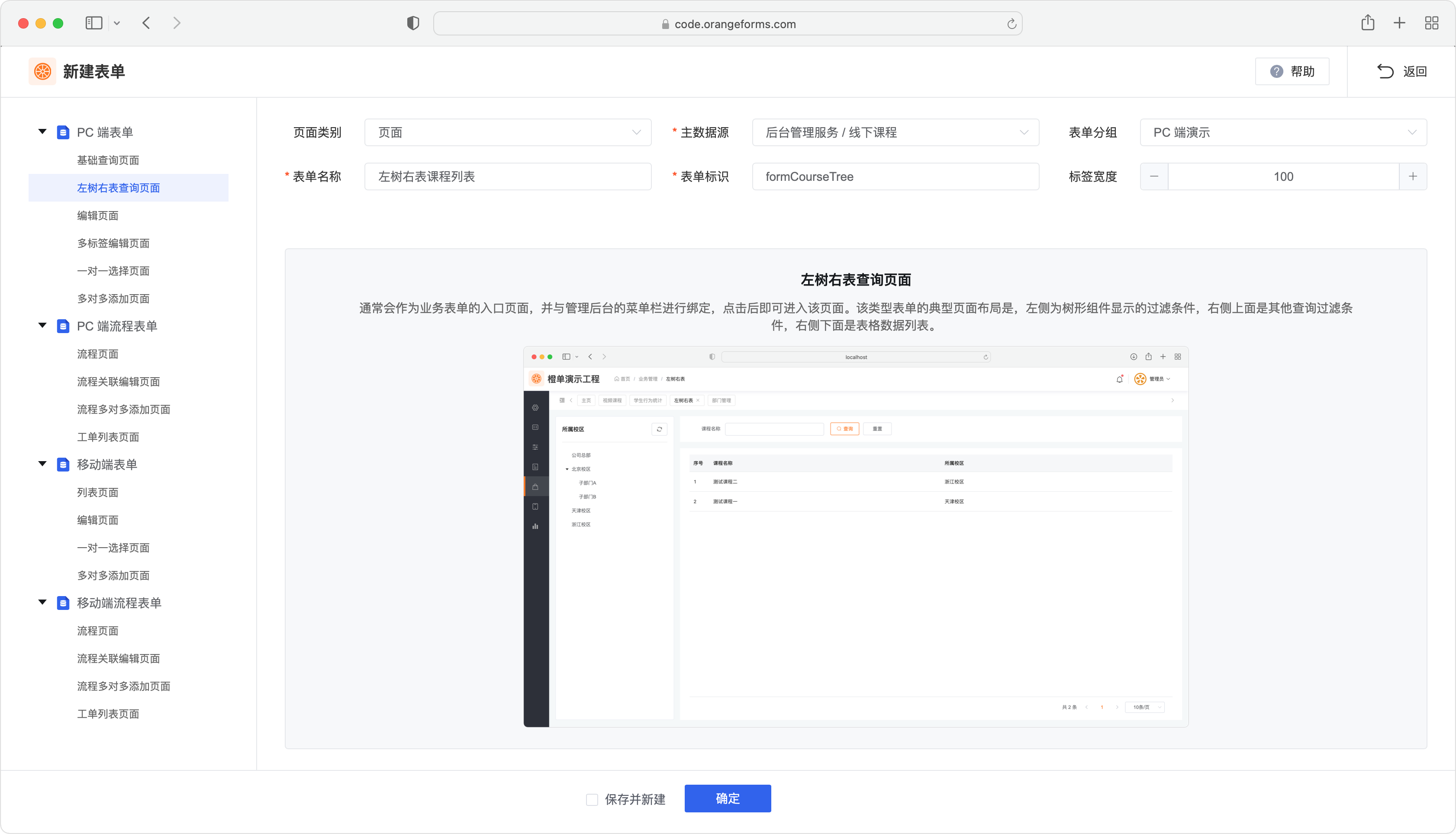This screenshot has width=1456, height=834.
Task: Select 工单列表页面 under 移动端流程表单
Action: pyautogui.click(x=108, y=714)
